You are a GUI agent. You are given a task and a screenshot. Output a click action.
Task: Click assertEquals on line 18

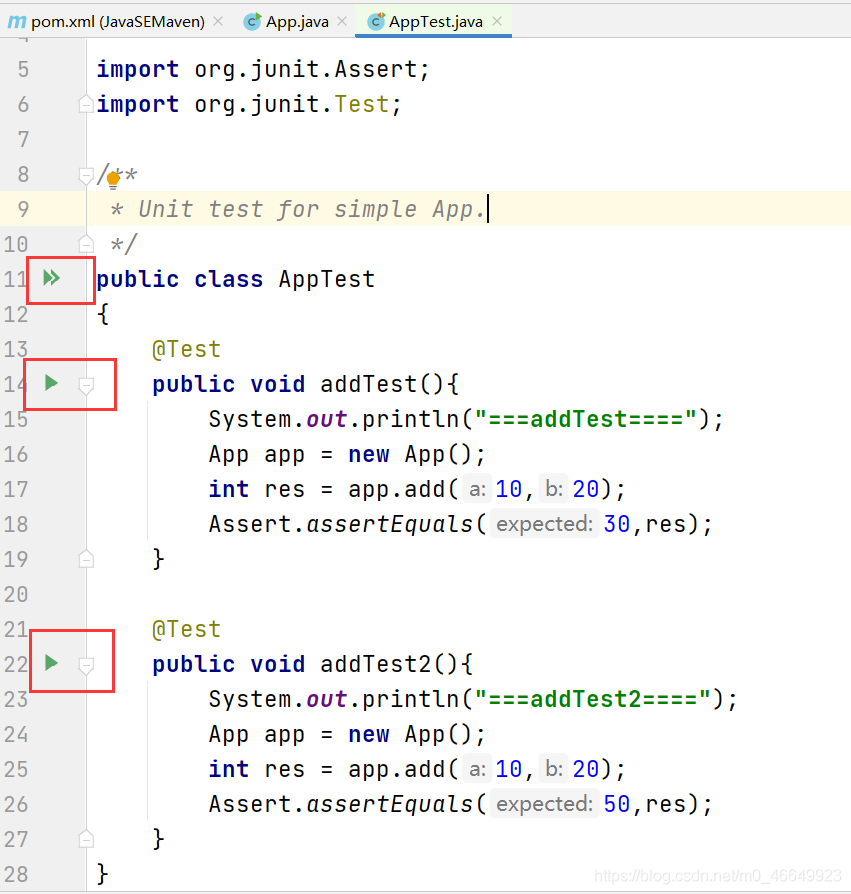[390, 525]
